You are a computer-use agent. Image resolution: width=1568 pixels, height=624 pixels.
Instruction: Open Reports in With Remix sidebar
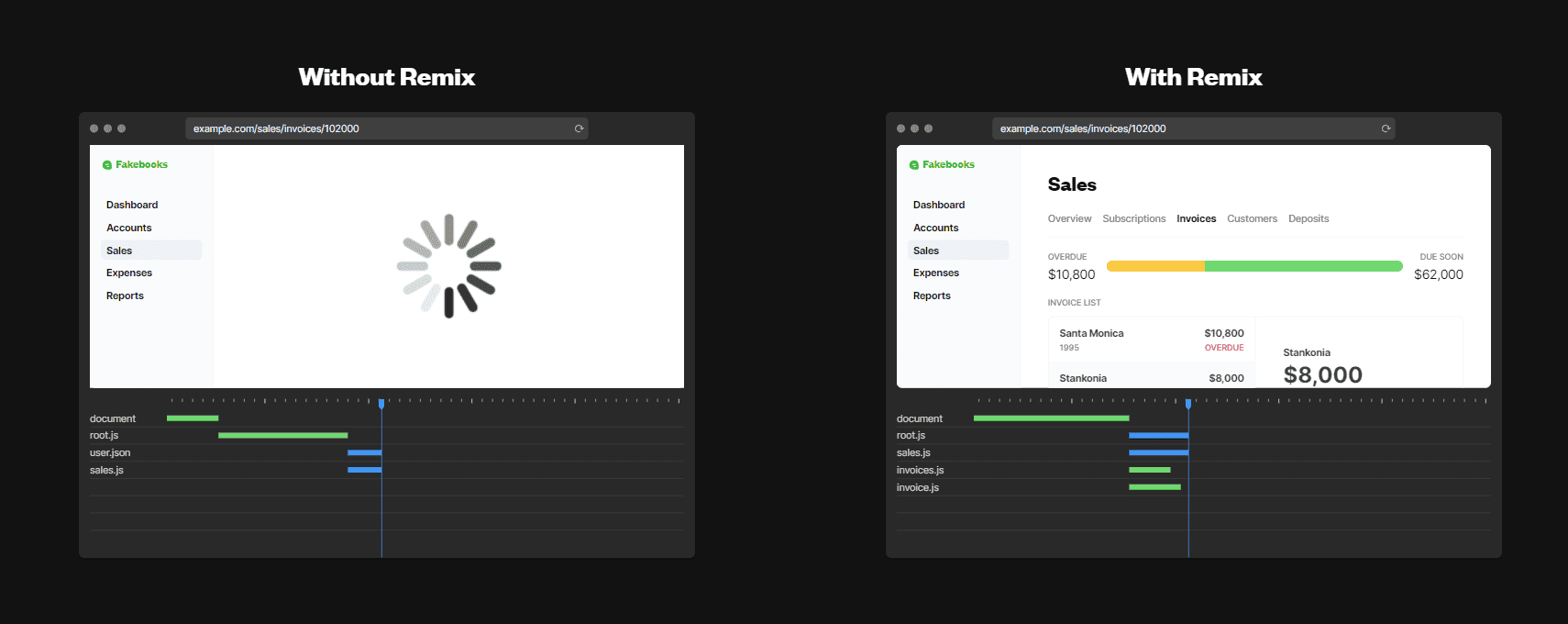[932, 295]
